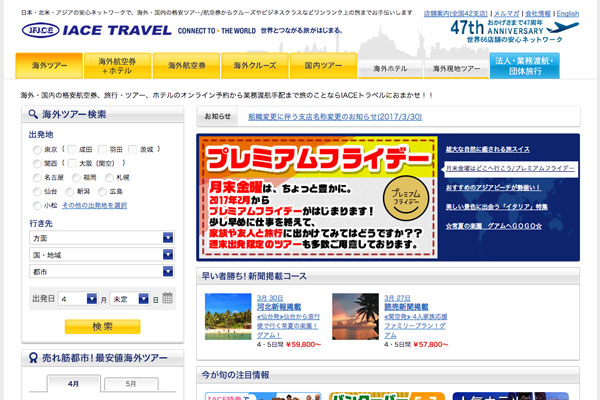Select 小松 departure radio button
Screen dimensions: 600x400
coord(37,206)
